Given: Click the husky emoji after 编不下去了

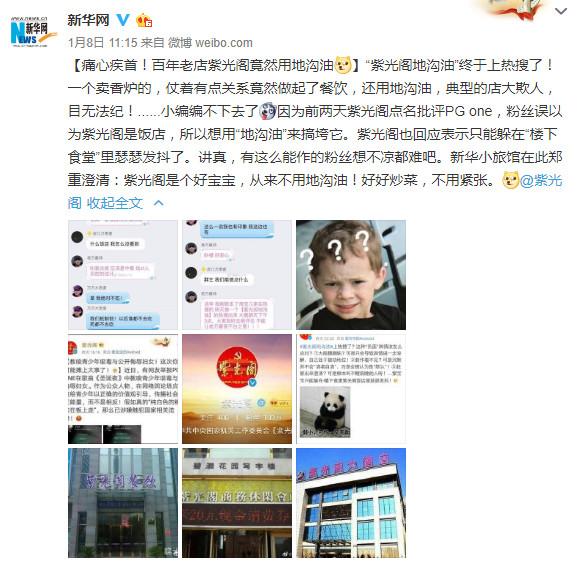Looking at the screenshot, I should coord(267,111).
